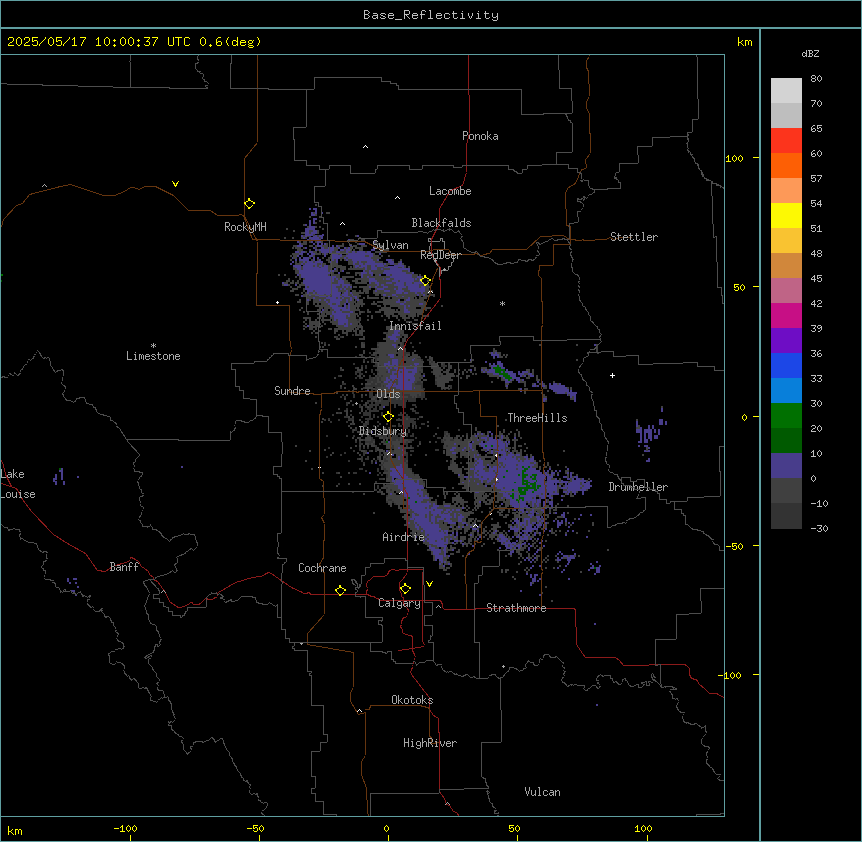Image resolution: width=862 pixels, height=842 pixels.
Task: Select the -50 tick label on the right axis
Action: [x=734, y=546]
